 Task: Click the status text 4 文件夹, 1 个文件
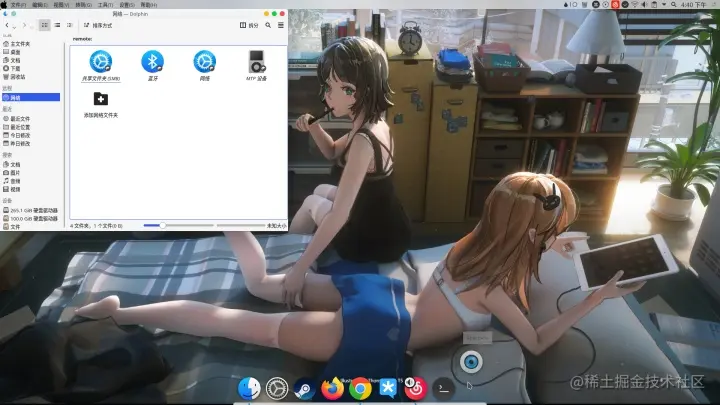click(x=96, y=226)
